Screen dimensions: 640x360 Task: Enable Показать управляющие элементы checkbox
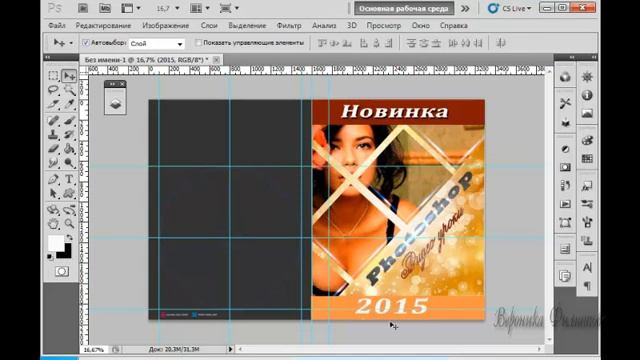click(198, 42)
